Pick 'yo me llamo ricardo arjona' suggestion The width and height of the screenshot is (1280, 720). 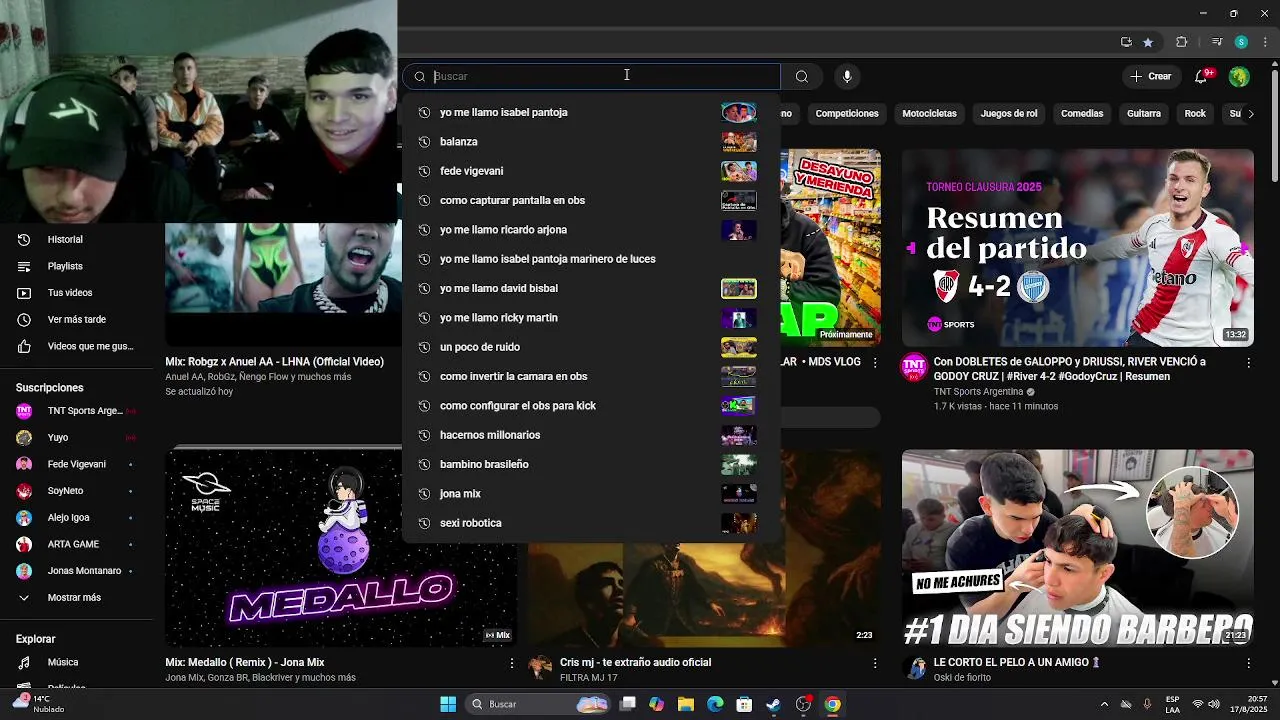click(x=591, y=230)
